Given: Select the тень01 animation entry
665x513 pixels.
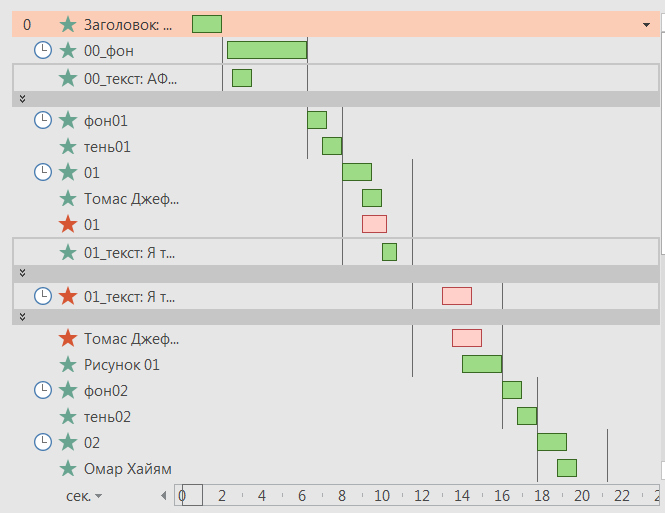Looking at the screenshot, I should pos(335,146).
